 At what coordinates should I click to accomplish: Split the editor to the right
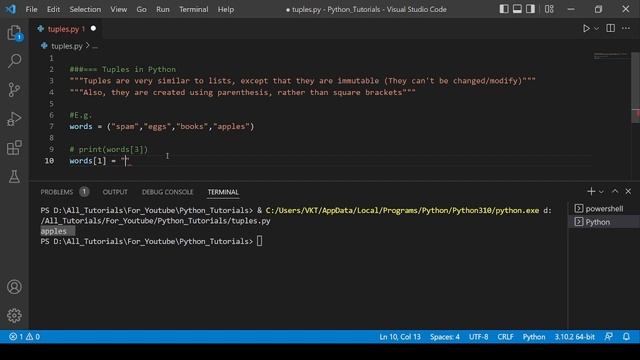611,28
